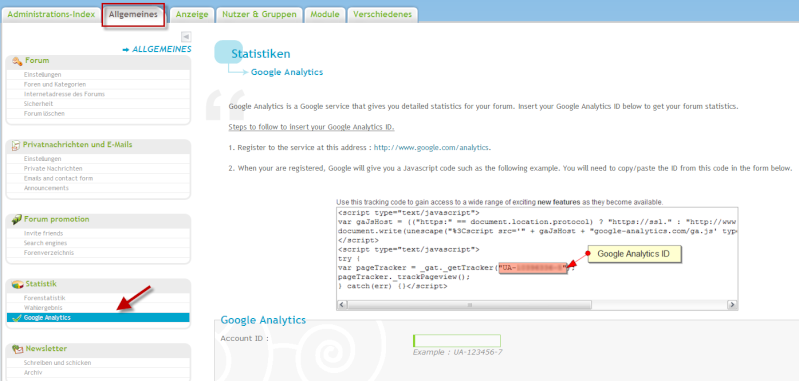The image size is (799, 381).
Task: Select Google Analytics in Statistik menu
Action: [98, 318]
